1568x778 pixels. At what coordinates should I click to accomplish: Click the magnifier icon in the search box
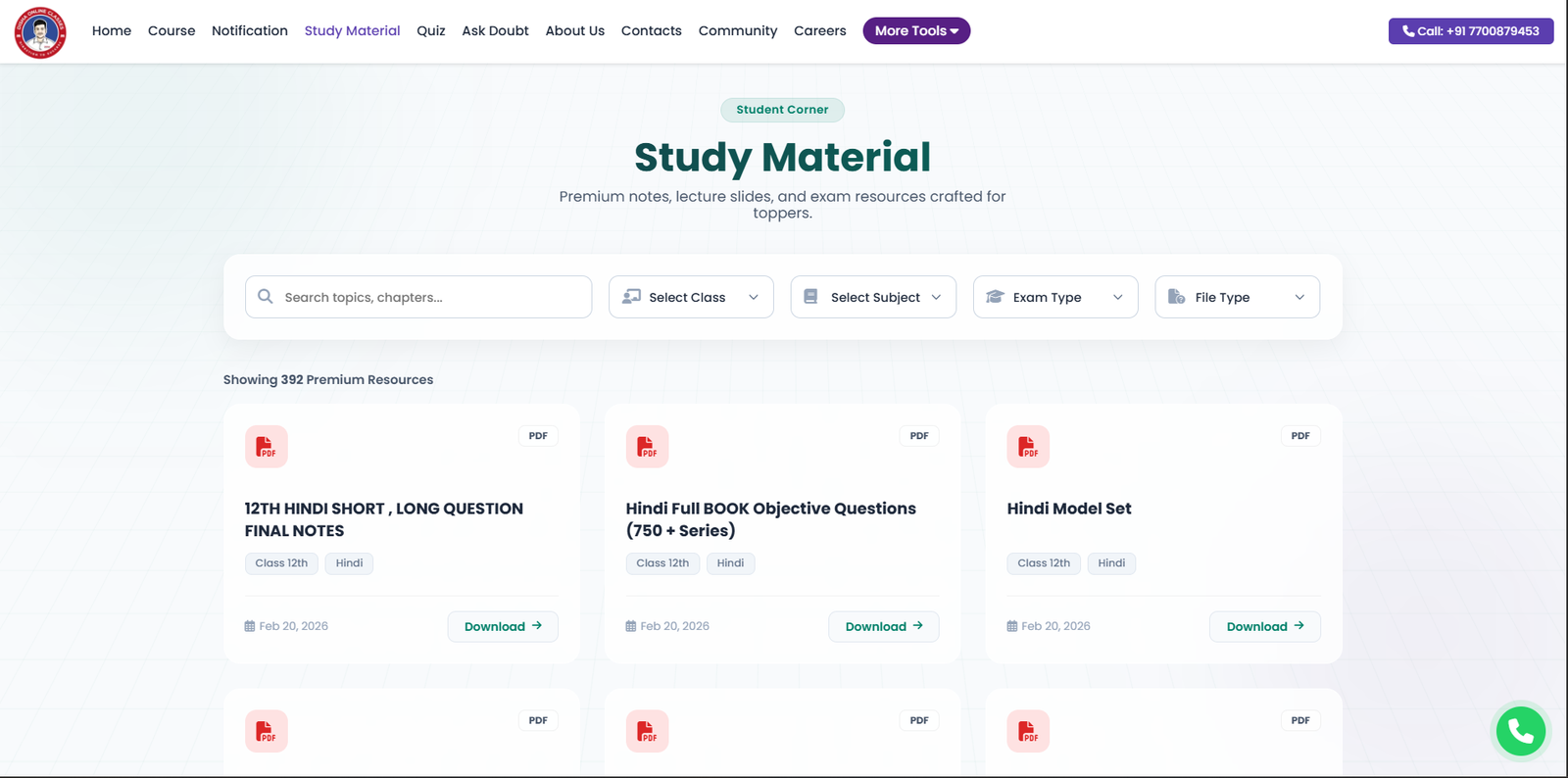266,296
